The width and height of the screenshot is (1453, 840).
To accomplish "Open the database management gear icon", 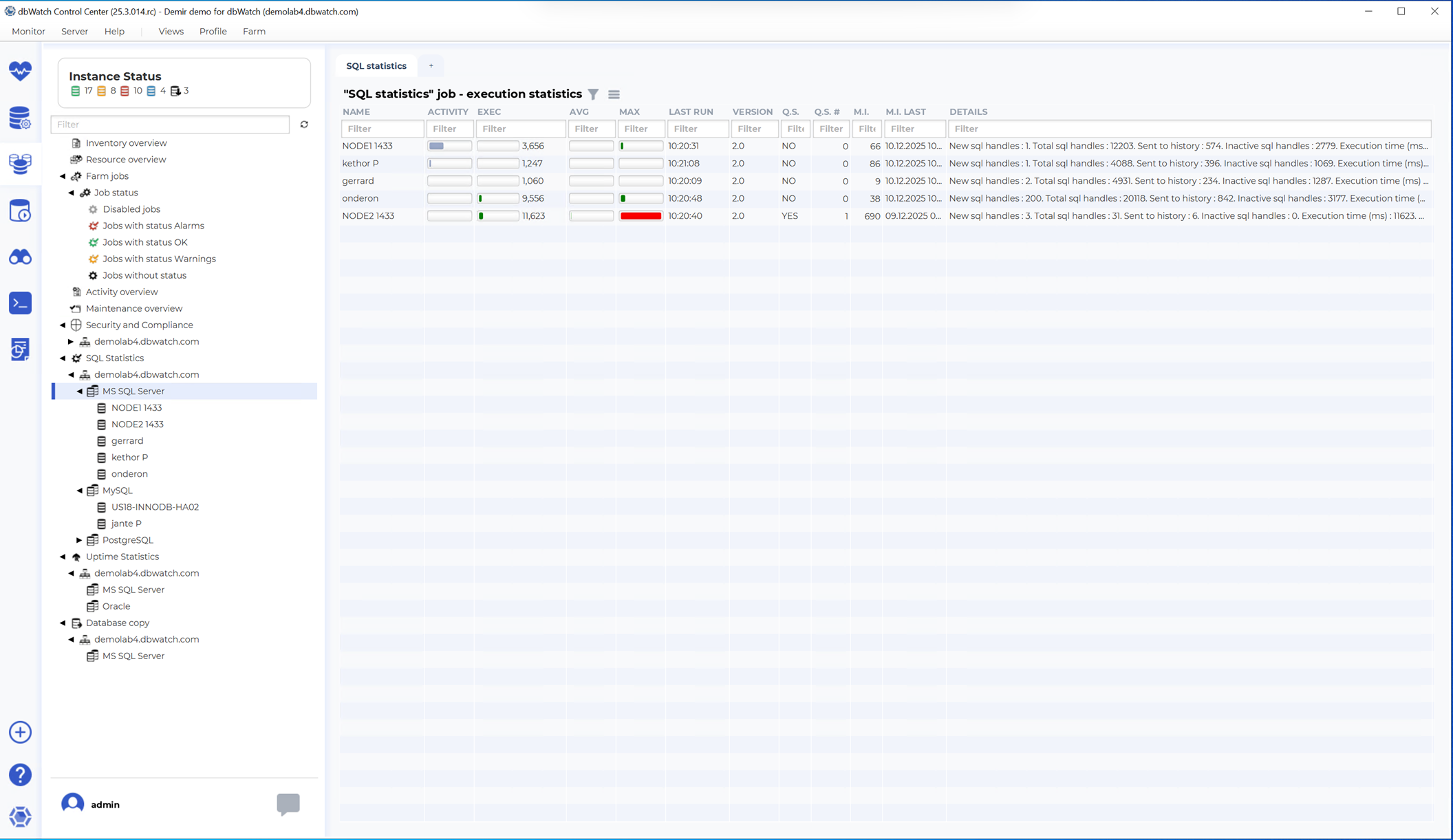I will (x=20, y=118).
